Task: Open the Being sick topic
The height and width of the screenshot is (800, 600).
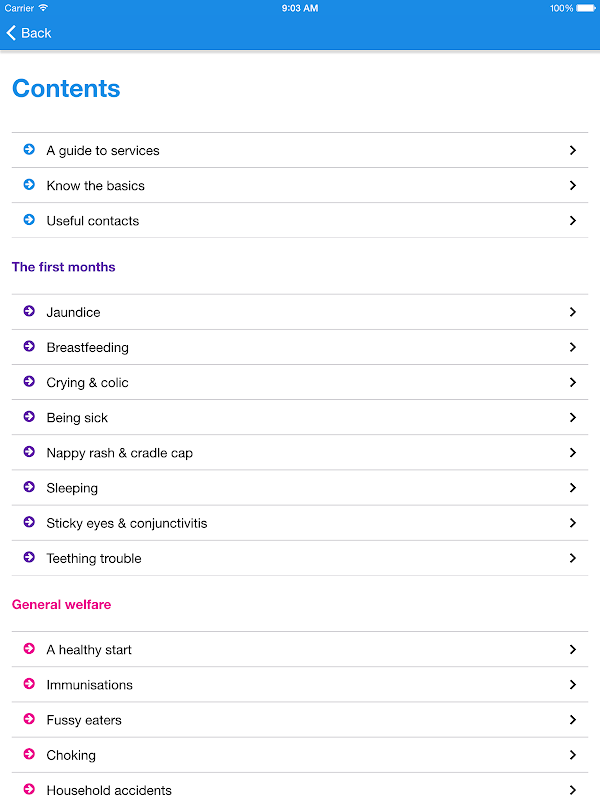Action: tap(77, 418)
